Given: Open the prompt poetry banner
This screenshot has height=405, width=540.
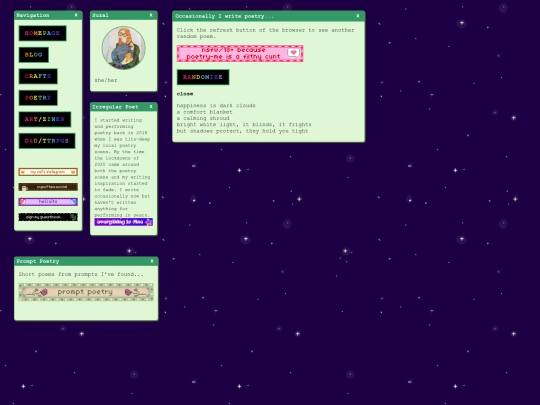Looking at the screenshot, I should [86, 292].
